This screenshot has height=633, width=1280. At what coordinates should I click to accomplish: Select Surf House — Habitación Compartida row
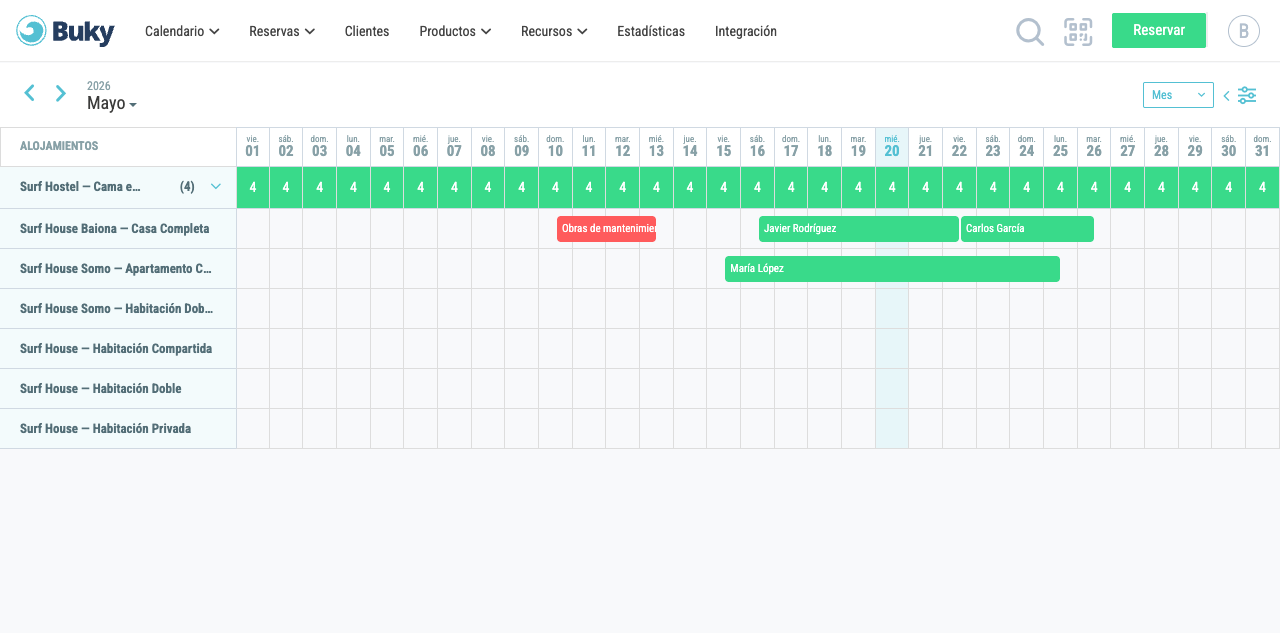click(118, 349)
